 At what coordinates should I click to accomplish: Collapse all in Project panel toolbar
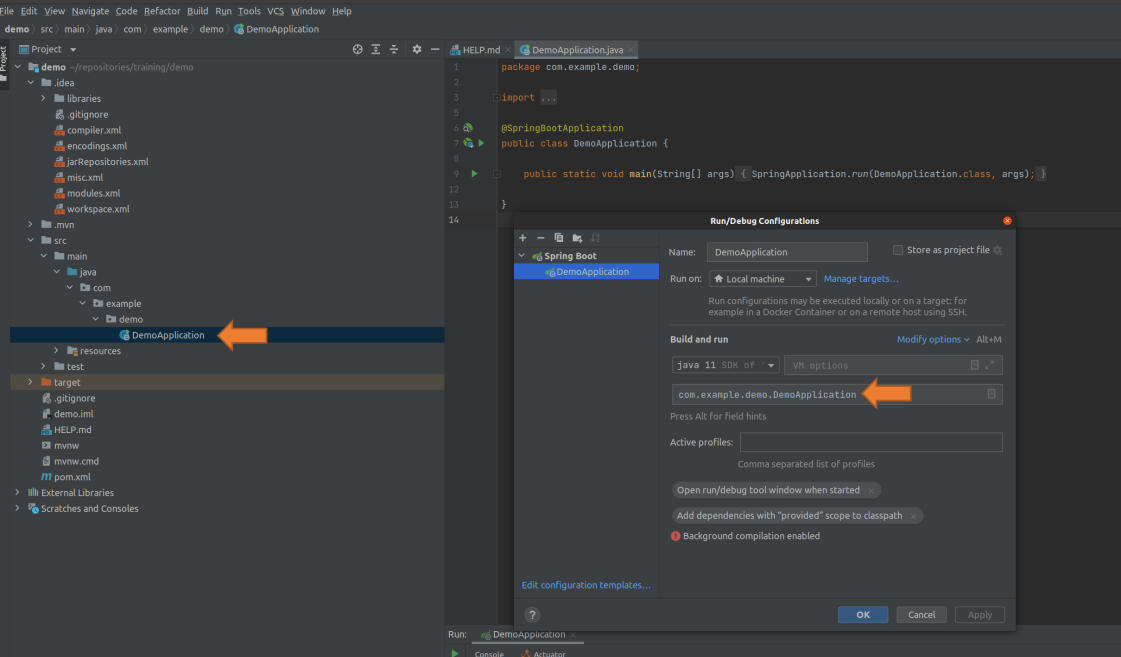coord(394,49)
